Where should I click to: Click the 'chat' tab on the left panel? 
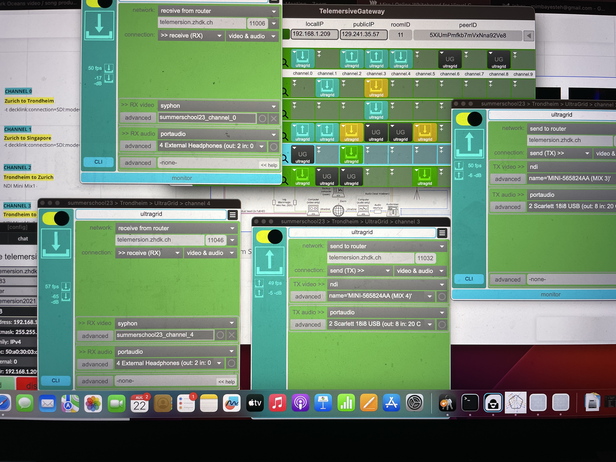pyautogui.click(x=22, y=239)
